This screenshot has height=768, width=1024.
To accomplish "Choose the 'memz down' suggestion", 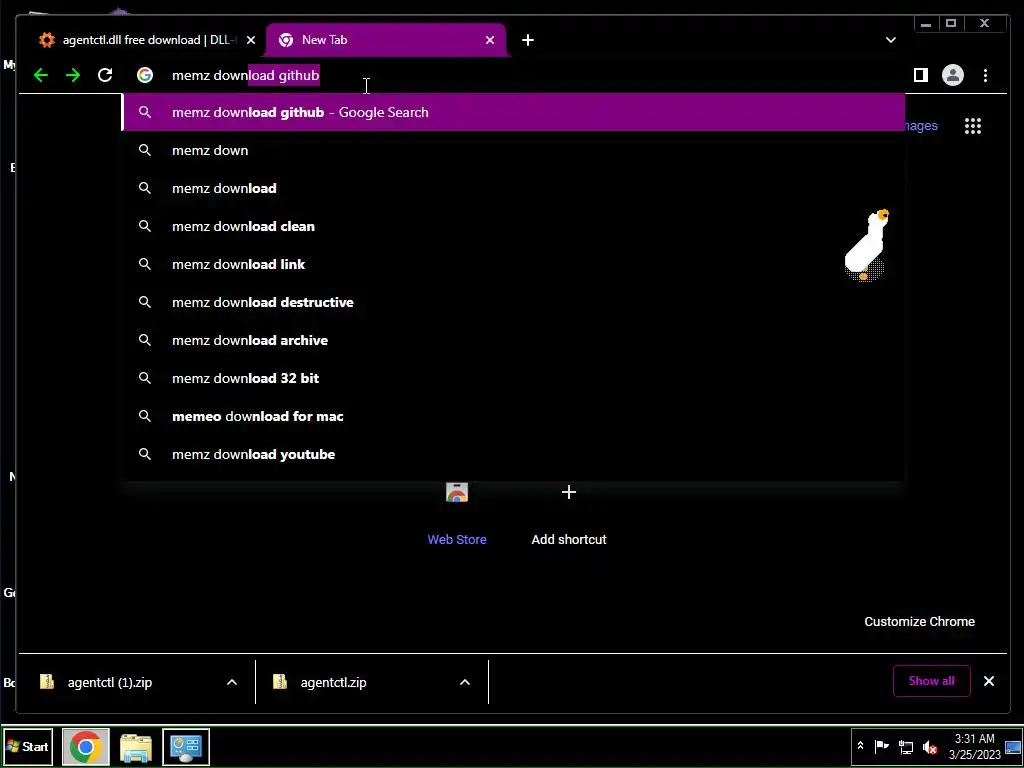I will click(x=513, y=150).
